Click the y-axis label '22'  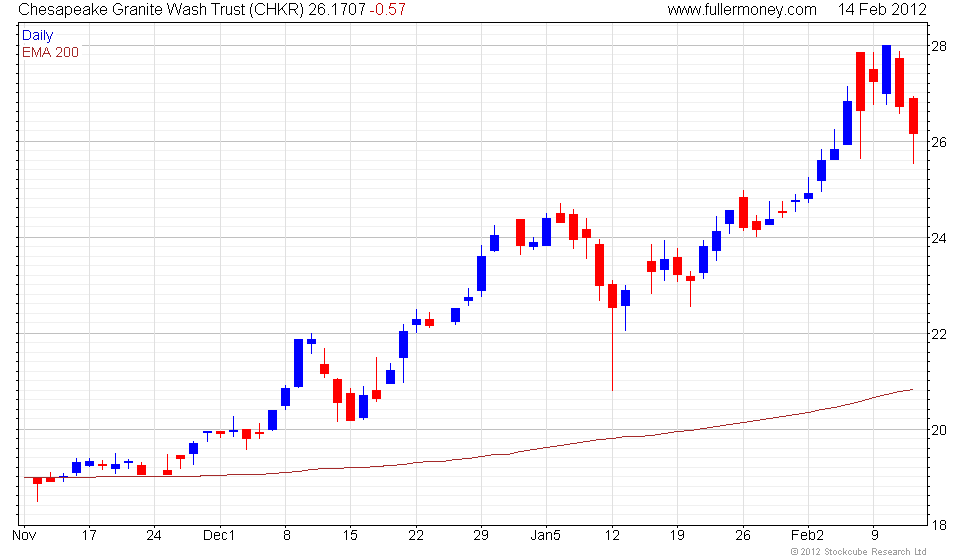click(939, 334)
